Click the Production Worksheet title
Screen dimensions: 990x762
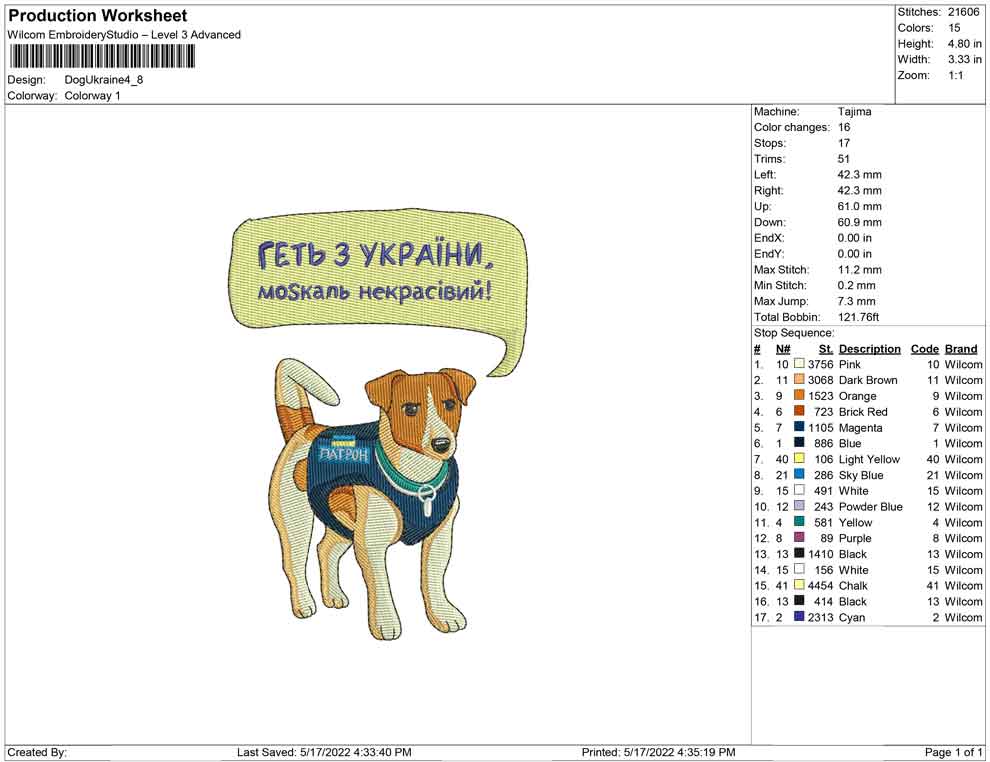[x=97, y=16]
